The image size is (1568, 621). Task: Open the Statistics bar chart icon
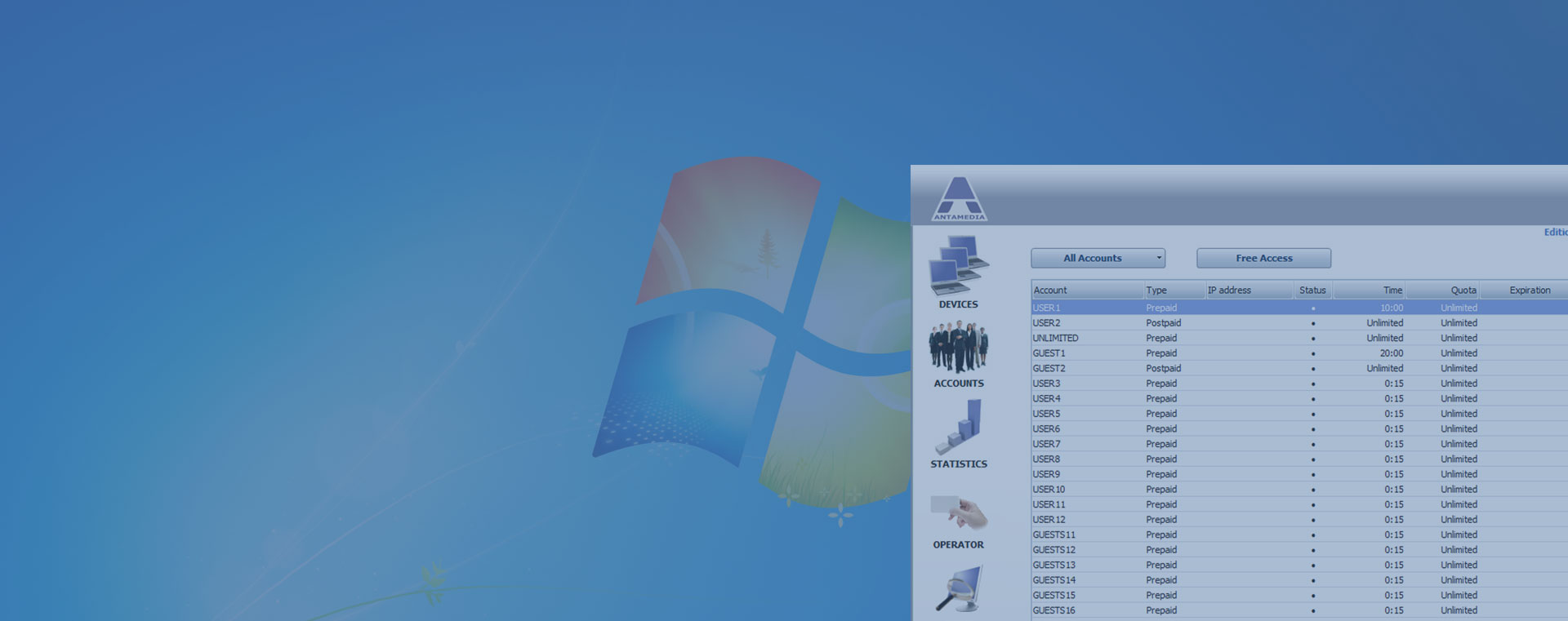click(x=958, y=427)
